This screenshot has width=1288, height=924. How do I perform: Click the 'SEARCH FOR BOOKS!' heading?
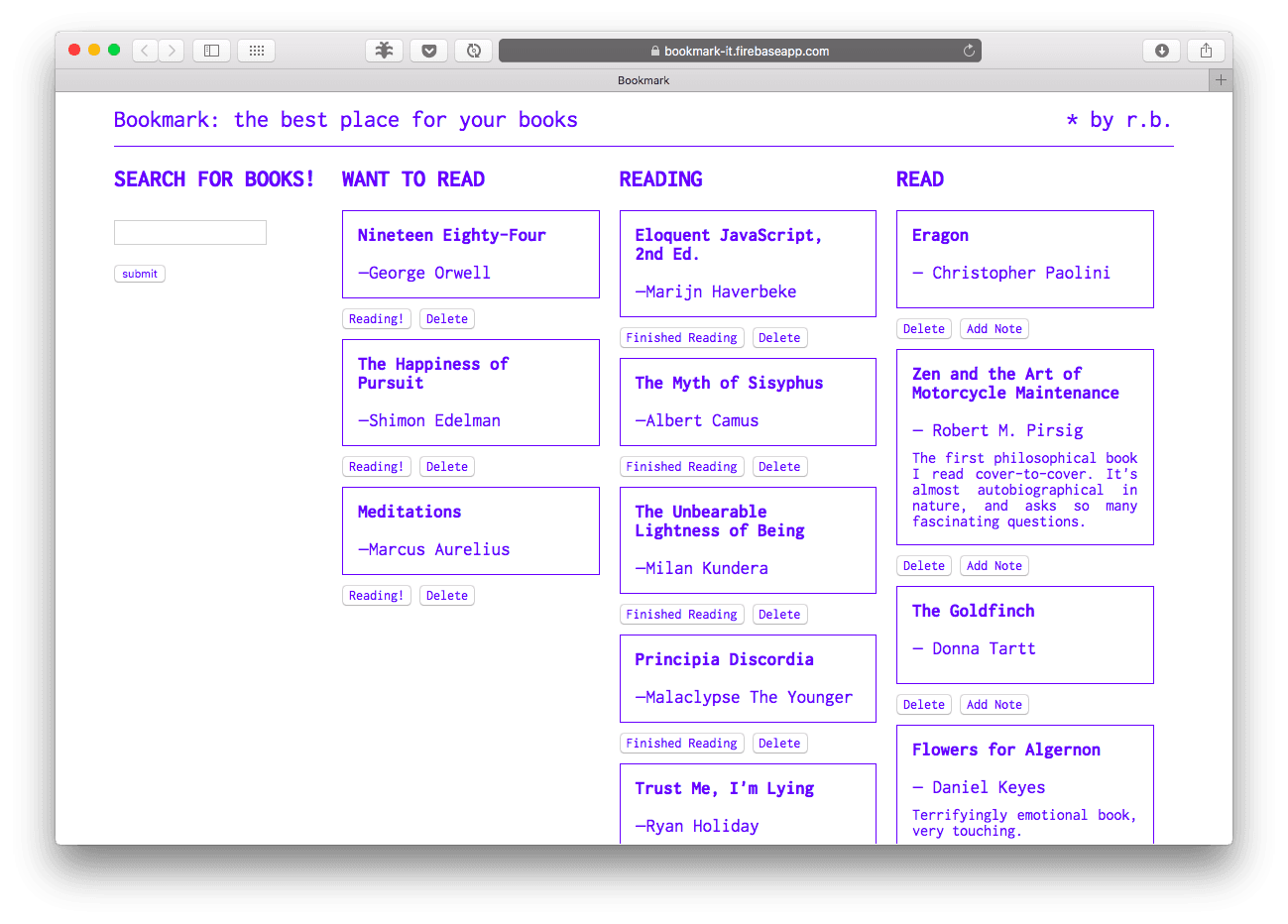(x=214, y=179)
